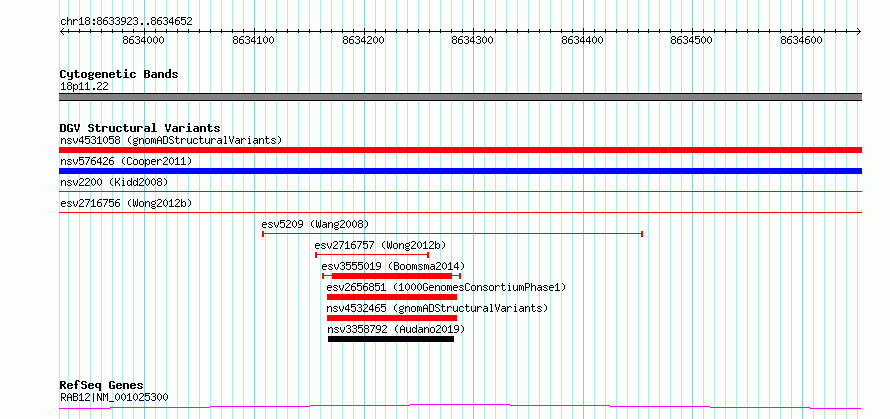Click the 18p11.22 band label
Viewport: 890px width, 419px height.
[x=84, y=87]
